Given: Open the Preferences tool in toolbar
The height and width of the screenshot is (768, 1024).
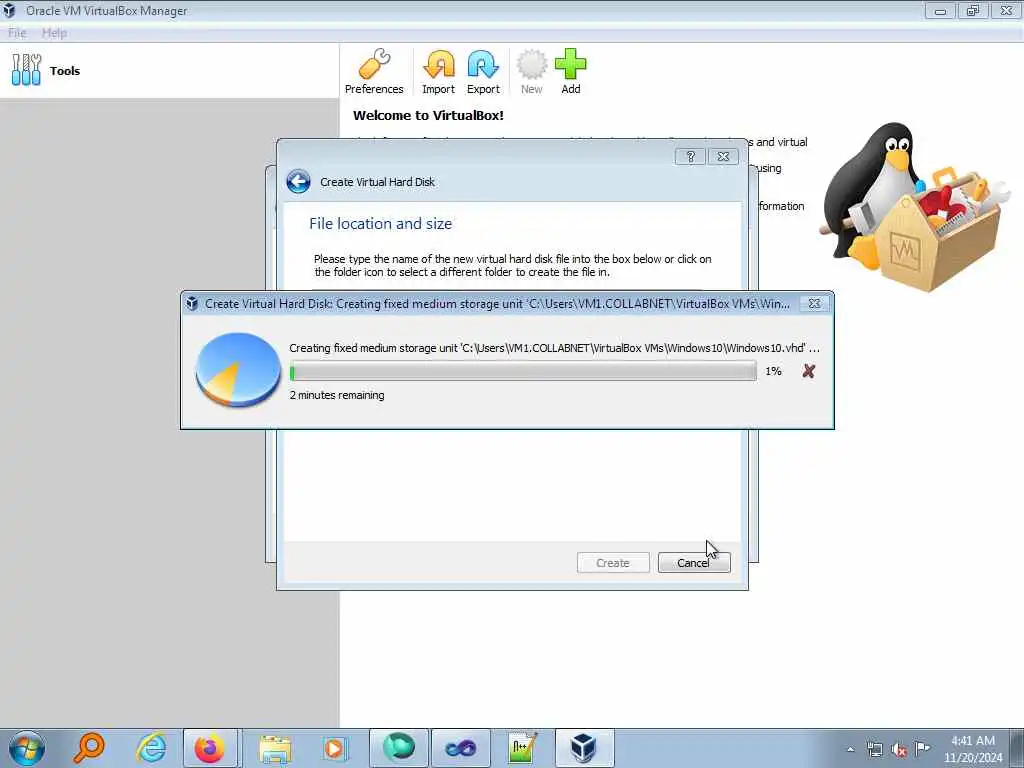Looking at the screenshot, I should click(374, 71).
